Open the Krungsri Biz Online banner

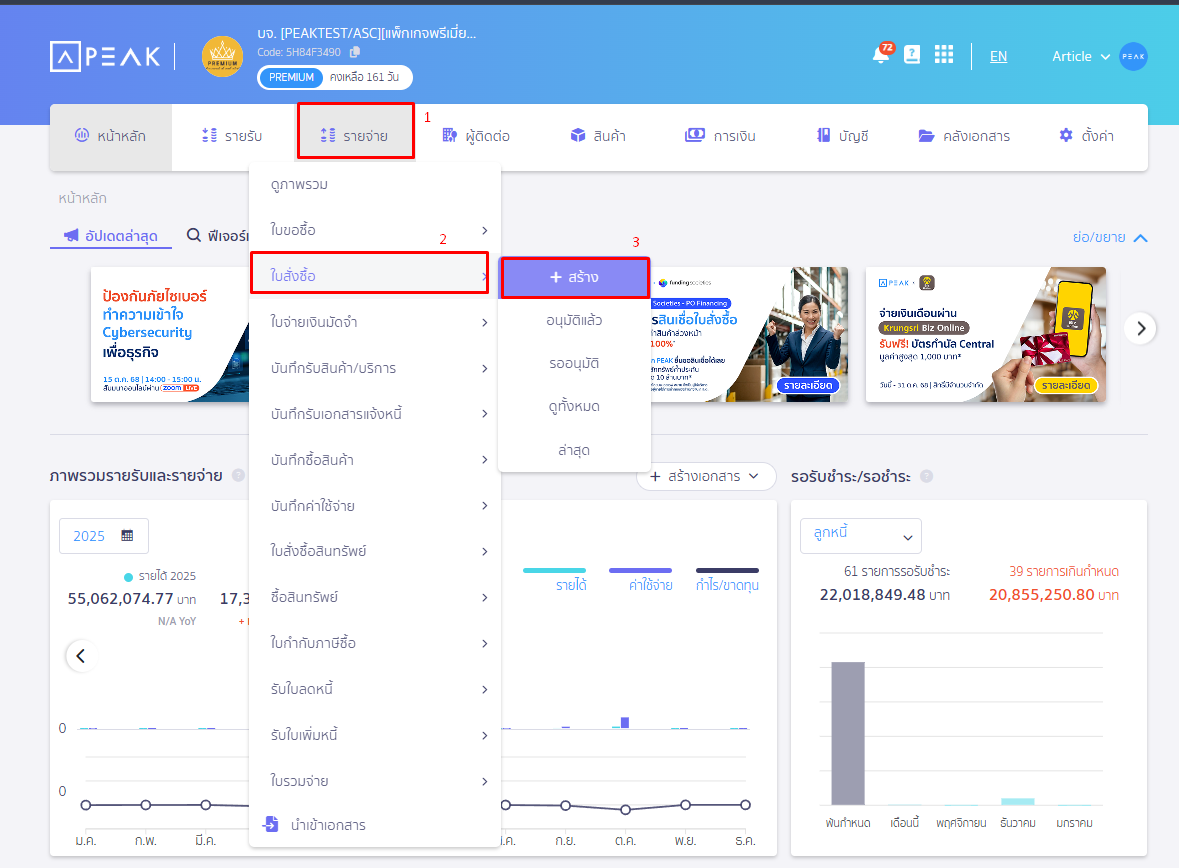pyautogui.click(x=985, y=334)
